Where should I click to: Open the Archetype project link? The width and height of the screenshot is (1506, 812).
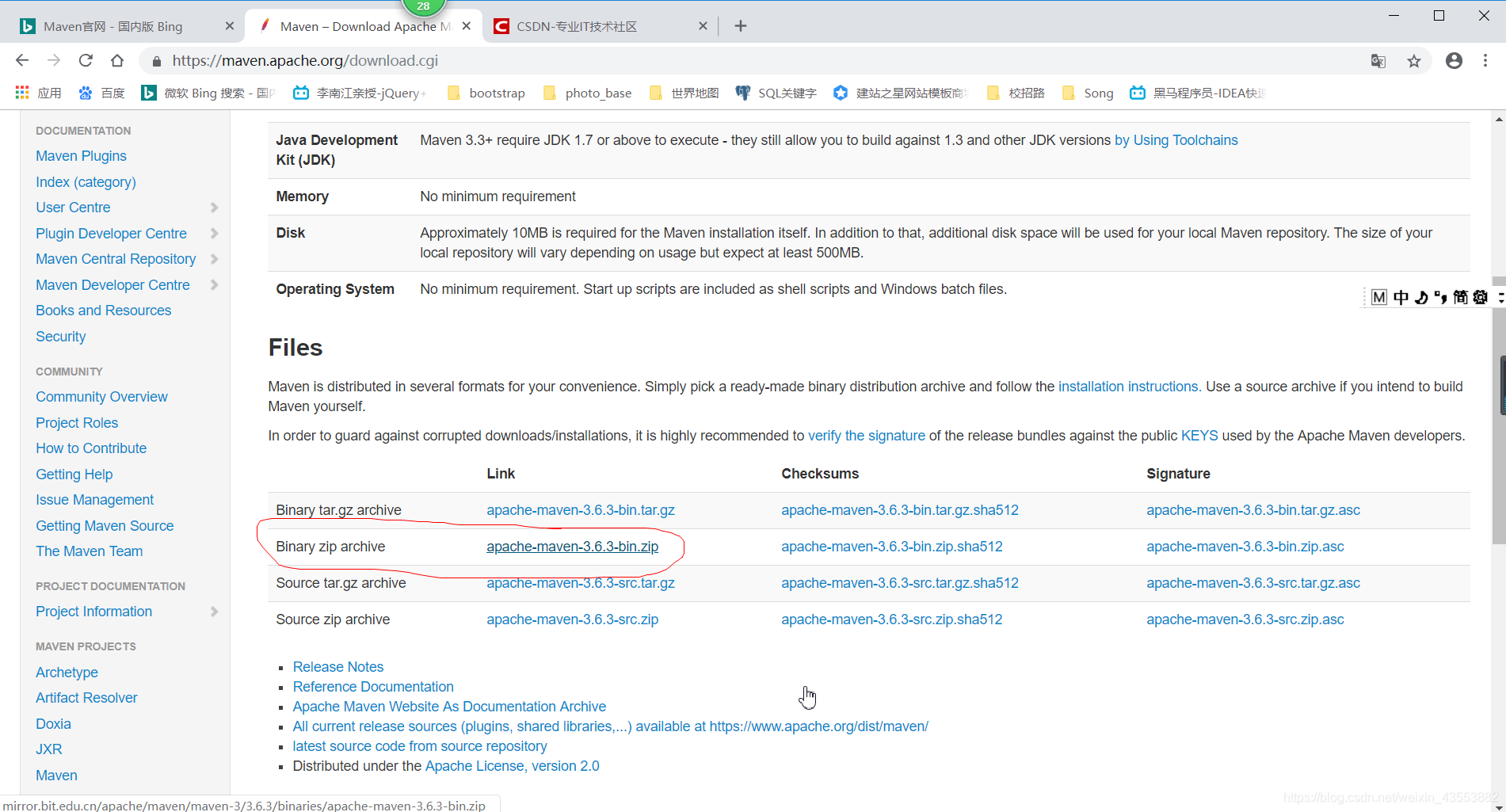coord(67,673)
